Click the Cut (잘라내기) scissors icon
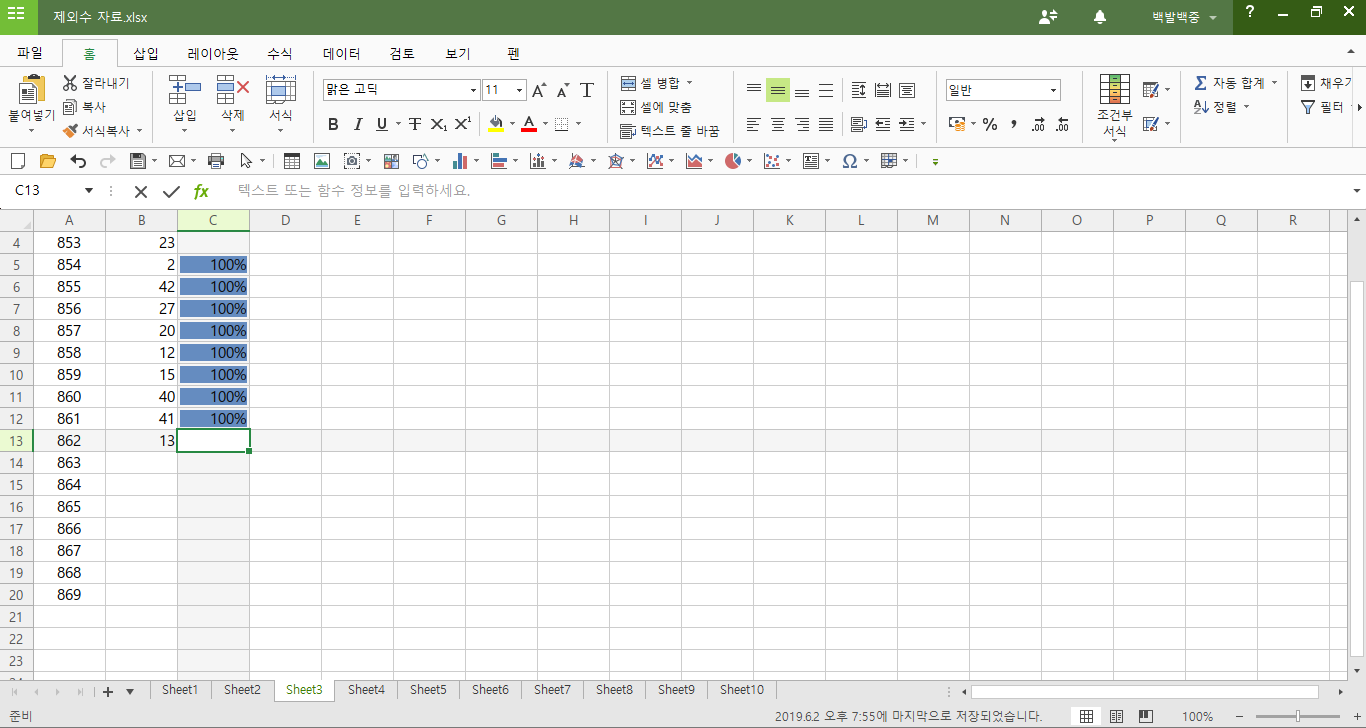 tap(70, 83)
